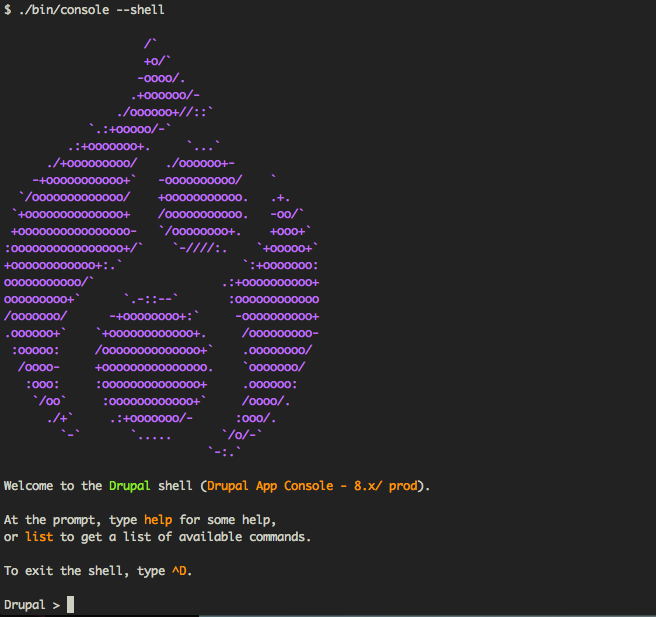Image resolution: width=656 pixels, height=617 pixels.
Task: Place cursor at the shell prompt cursor block
Action: (71, 604)
